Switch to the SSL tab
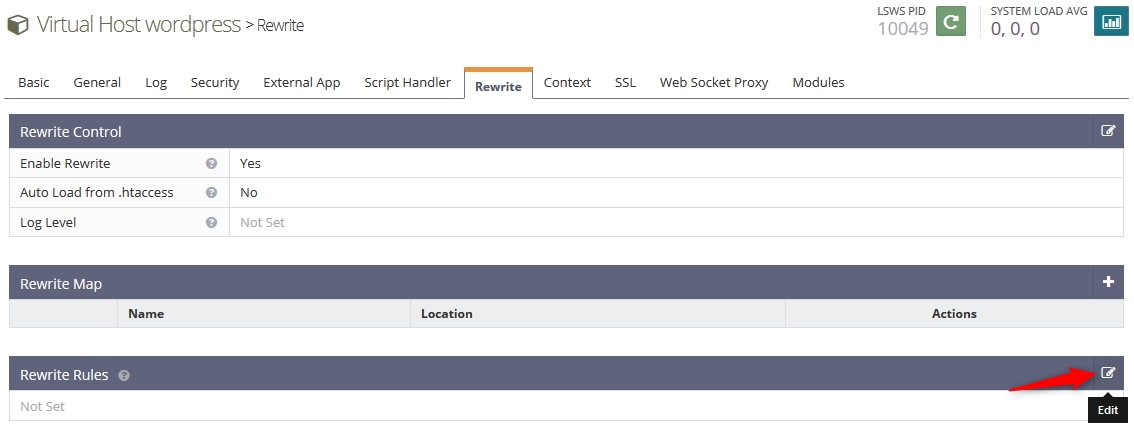Viewport: 1134px width, 434px height. (x=626, y=82)
